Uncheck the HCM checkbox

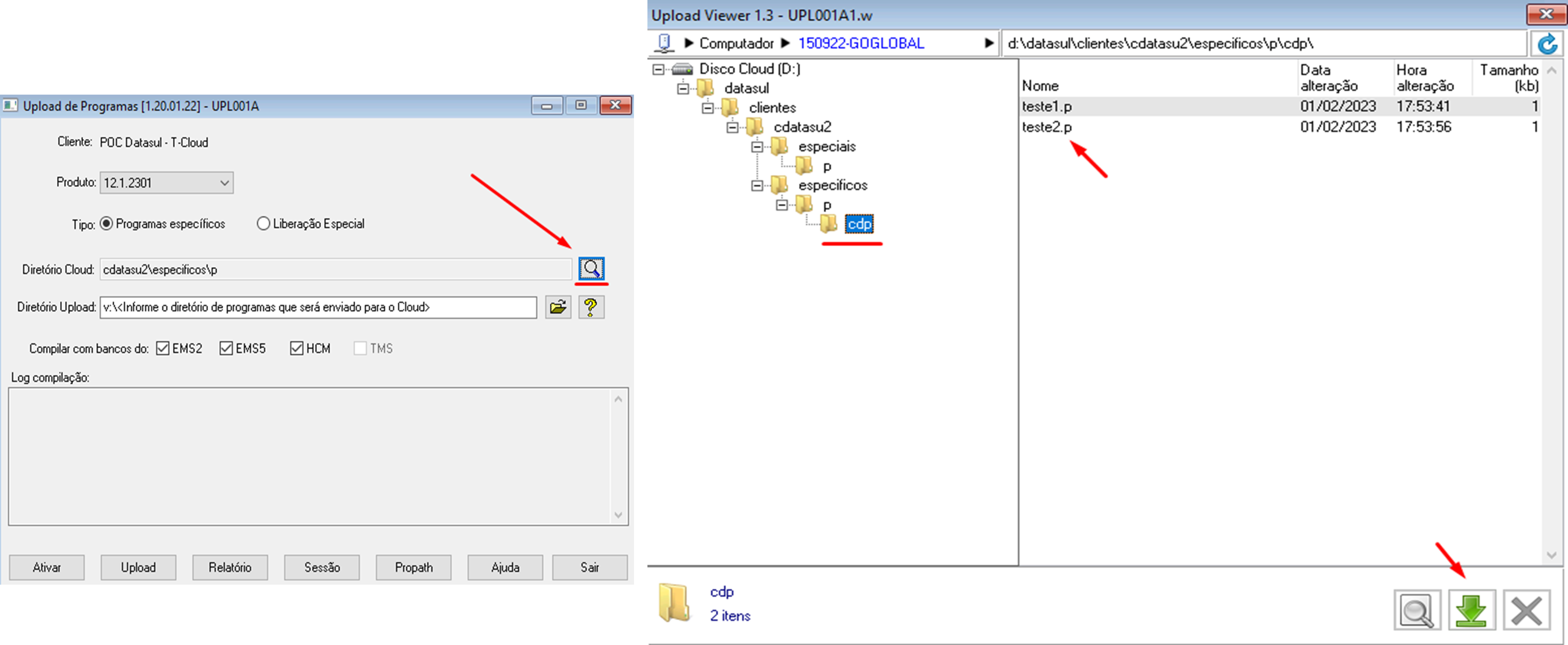tap(297, 348)
